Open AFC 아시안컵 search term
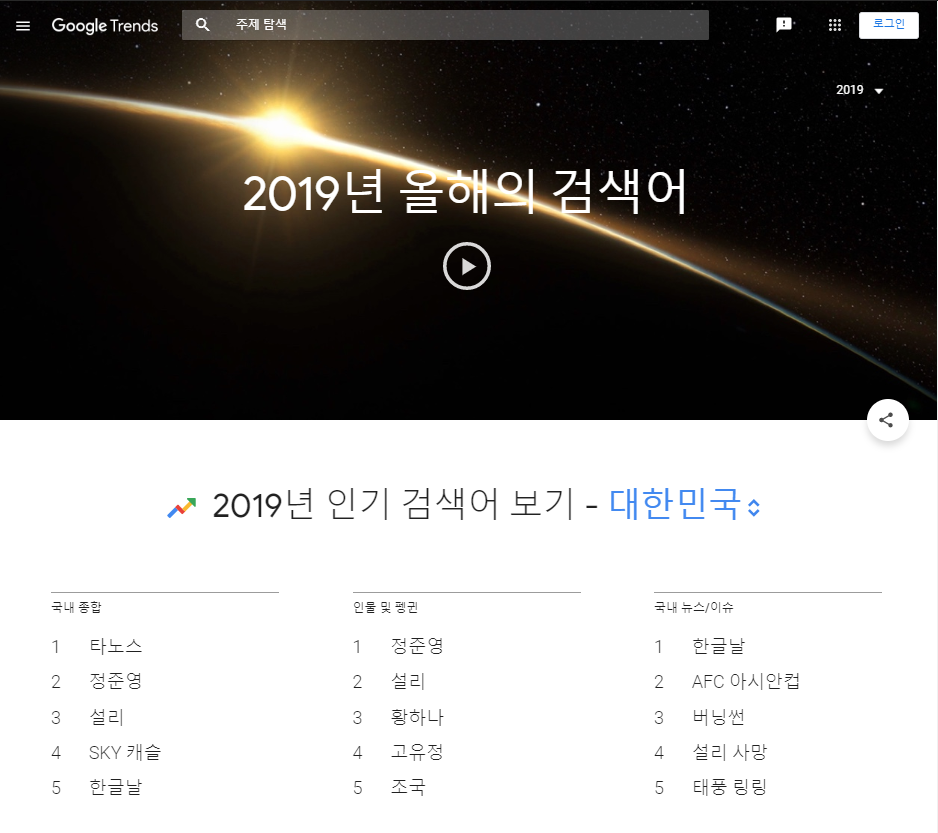The image size is (938, 833). [x=745, y=681]
